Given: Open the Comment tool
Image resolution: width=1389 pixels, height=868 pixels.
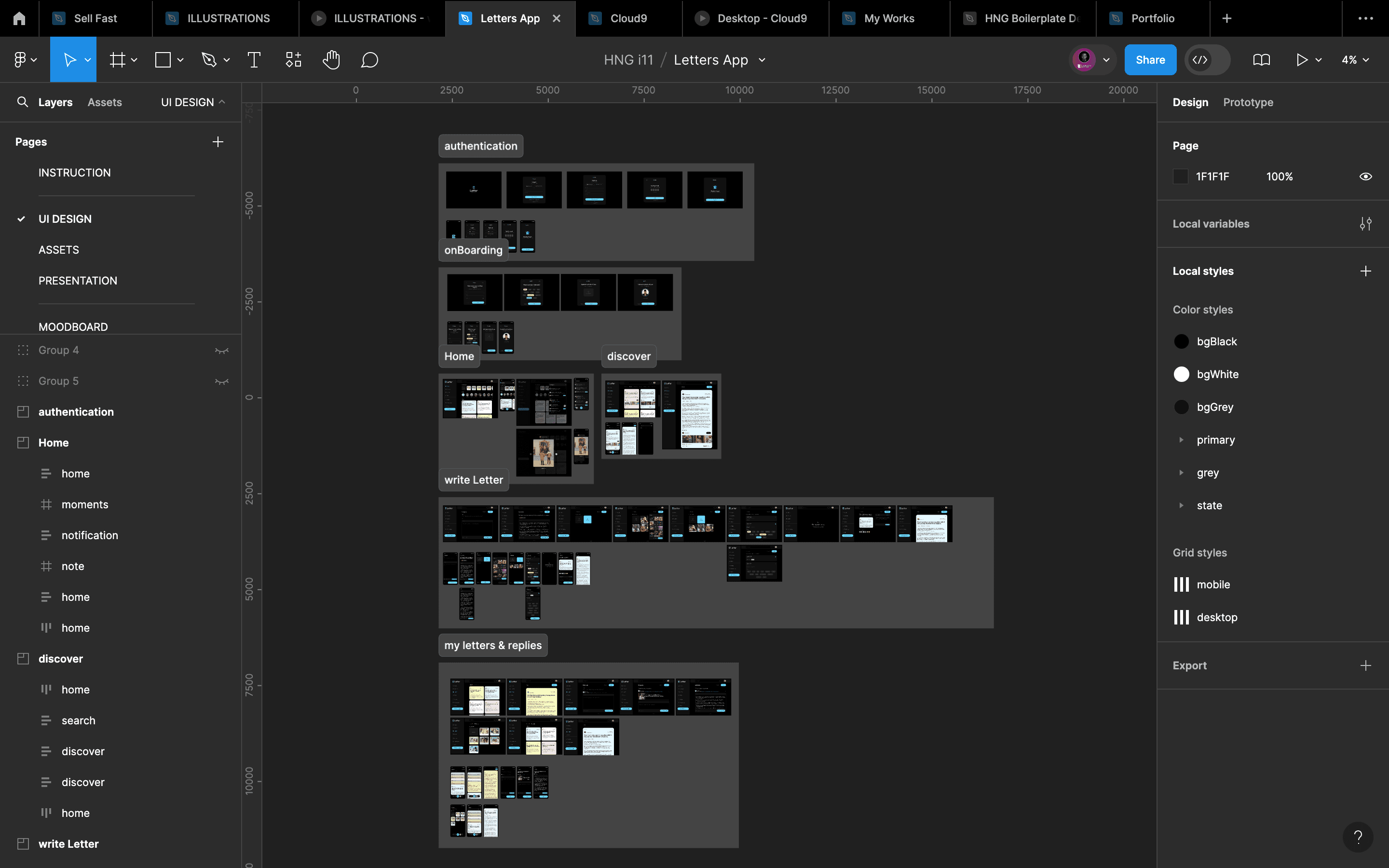Looking at the screenshot, I should pyautogui.click(x=369, y=60).
